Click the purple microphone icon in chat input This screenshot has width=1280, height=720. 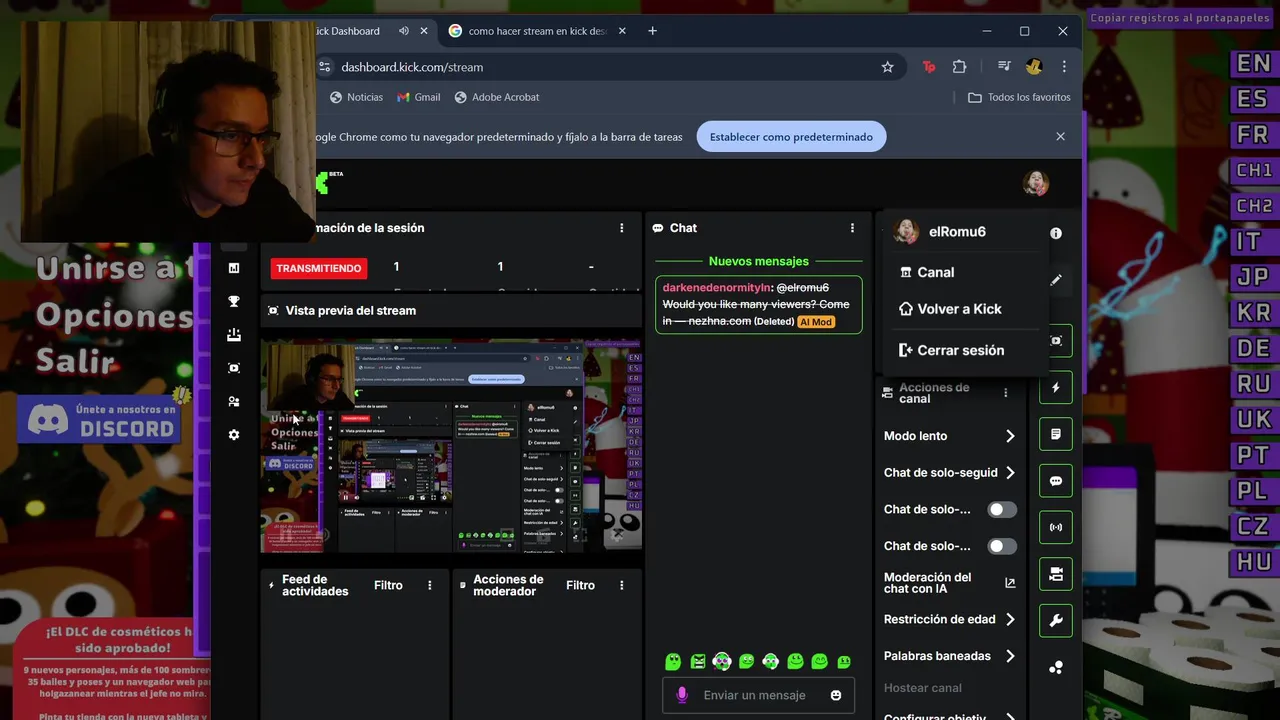(x=682, y=695)
